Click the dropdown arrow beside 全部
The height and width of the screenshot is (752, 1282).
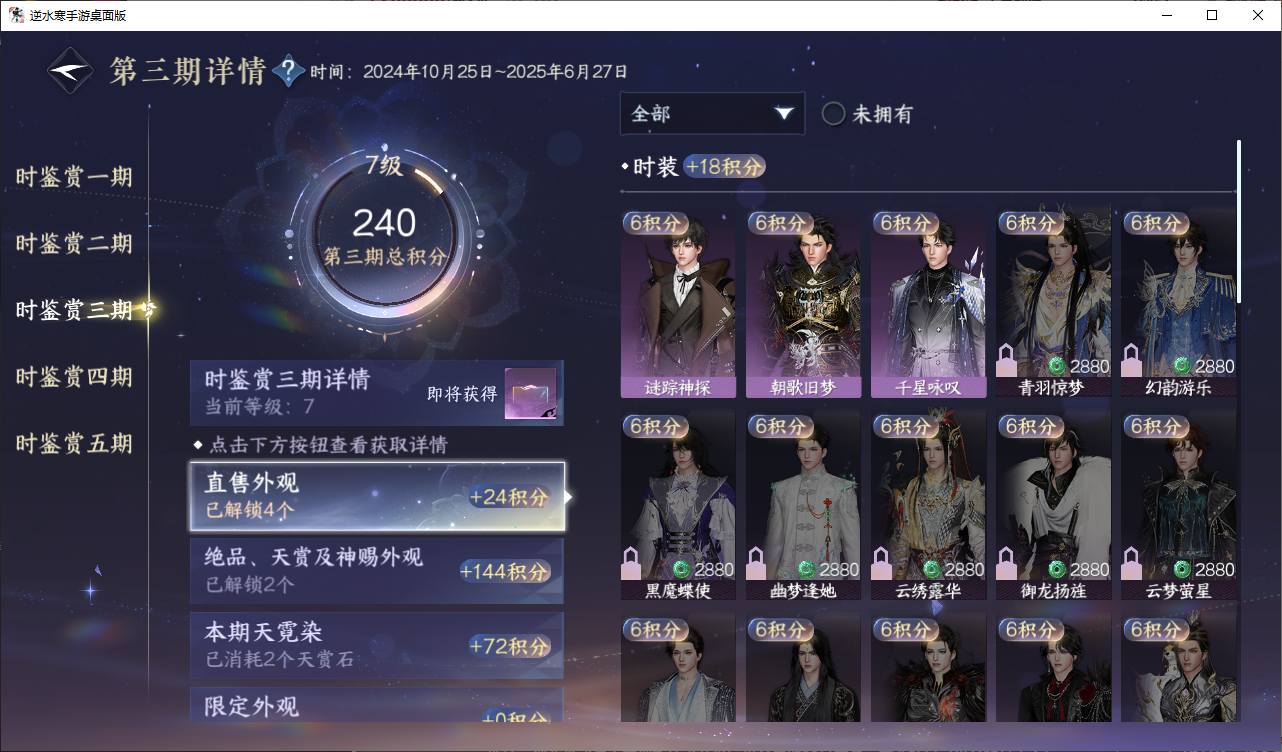pyautogui.click(x=783, y=114)
